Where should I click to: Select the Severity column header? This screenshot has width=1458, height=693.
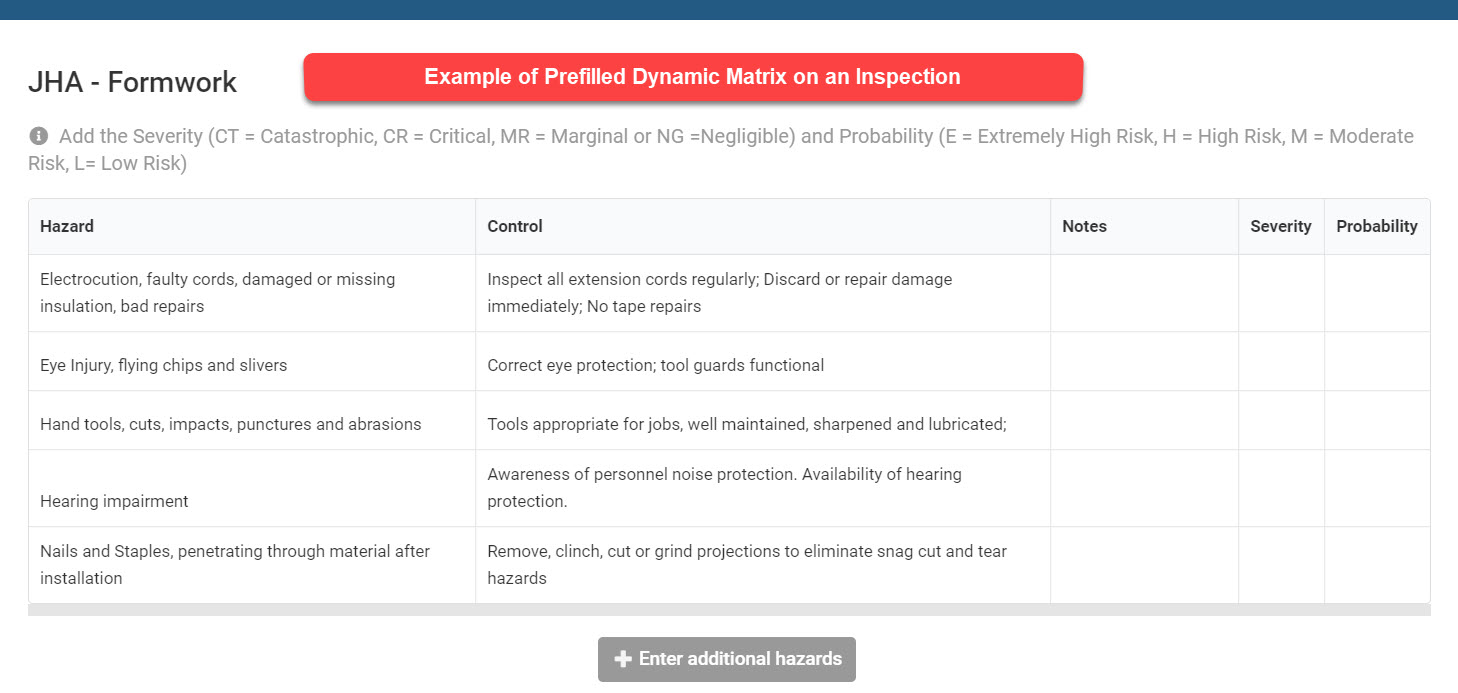pyautogui.click(x=1282, y=227)
